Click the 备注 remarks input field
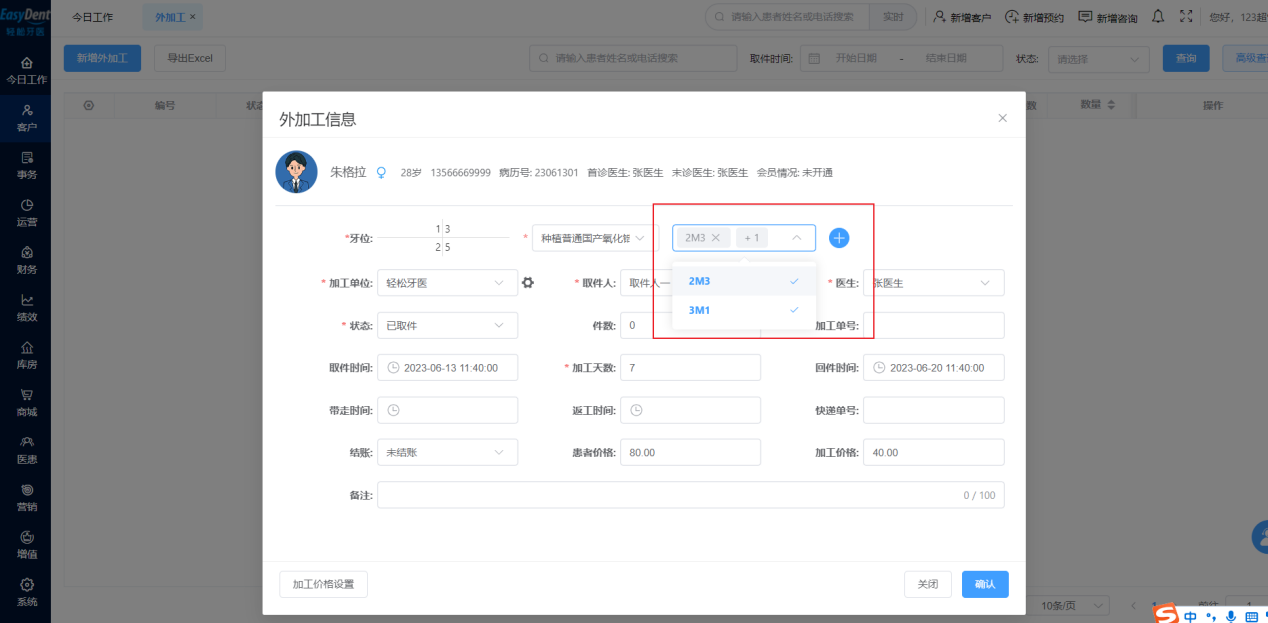This screenshot has width=1268, height=623. (690, 495)
